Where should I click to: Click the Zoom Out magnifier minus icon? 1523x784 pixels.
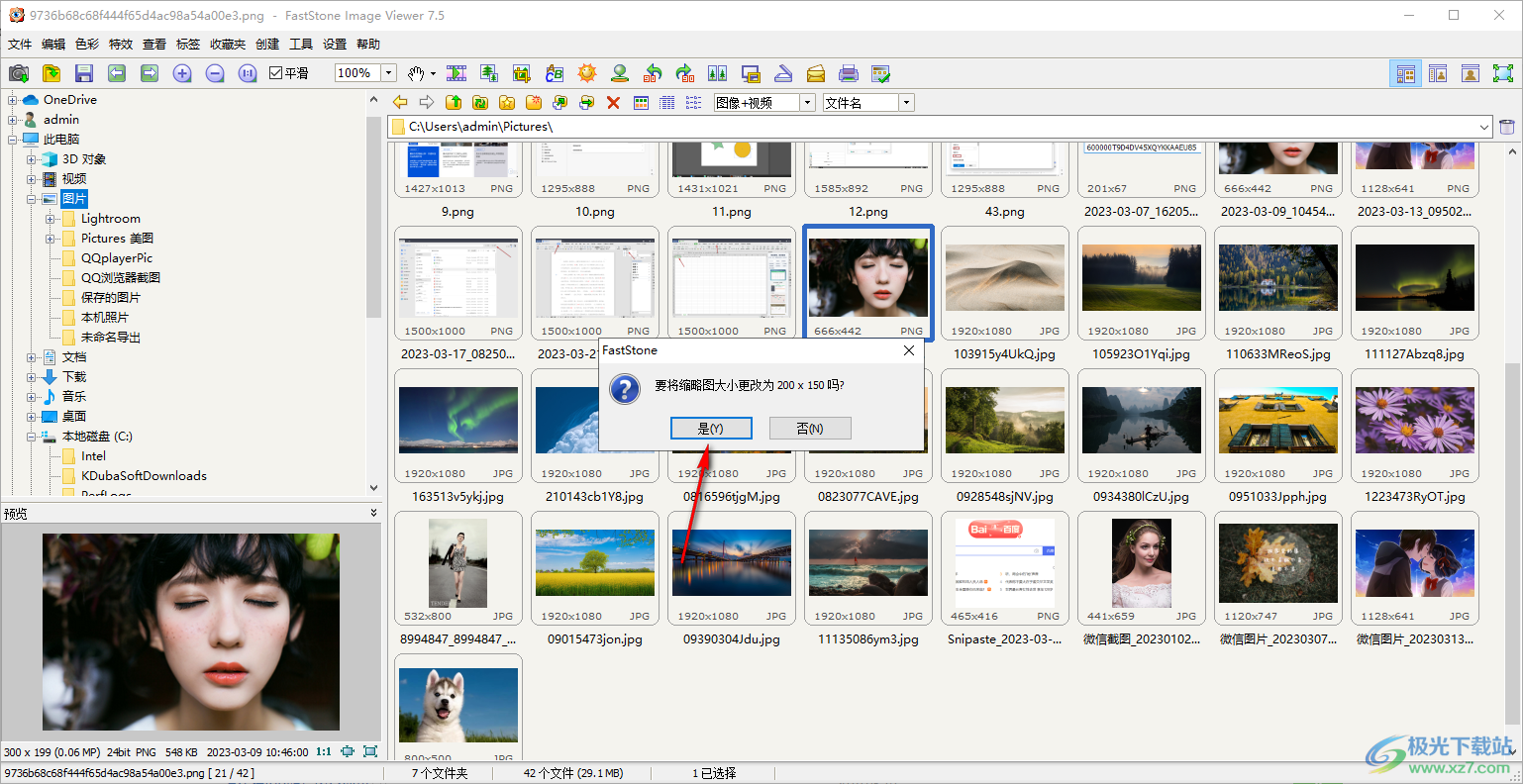pos(215,73)
